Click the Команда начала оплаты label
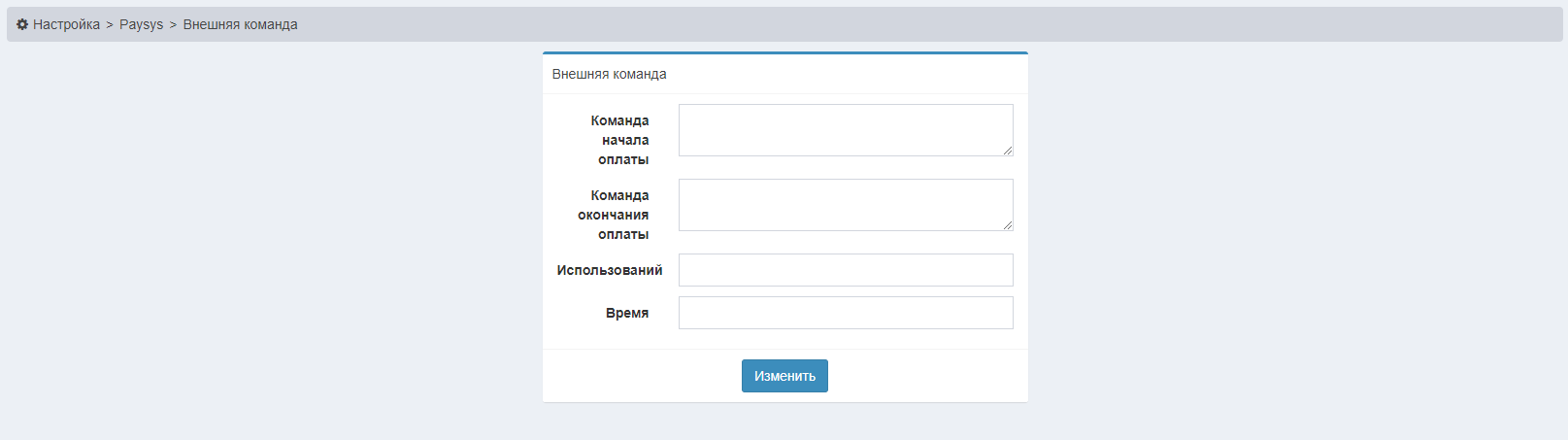 pyautogui.click(x=619, y=140)
